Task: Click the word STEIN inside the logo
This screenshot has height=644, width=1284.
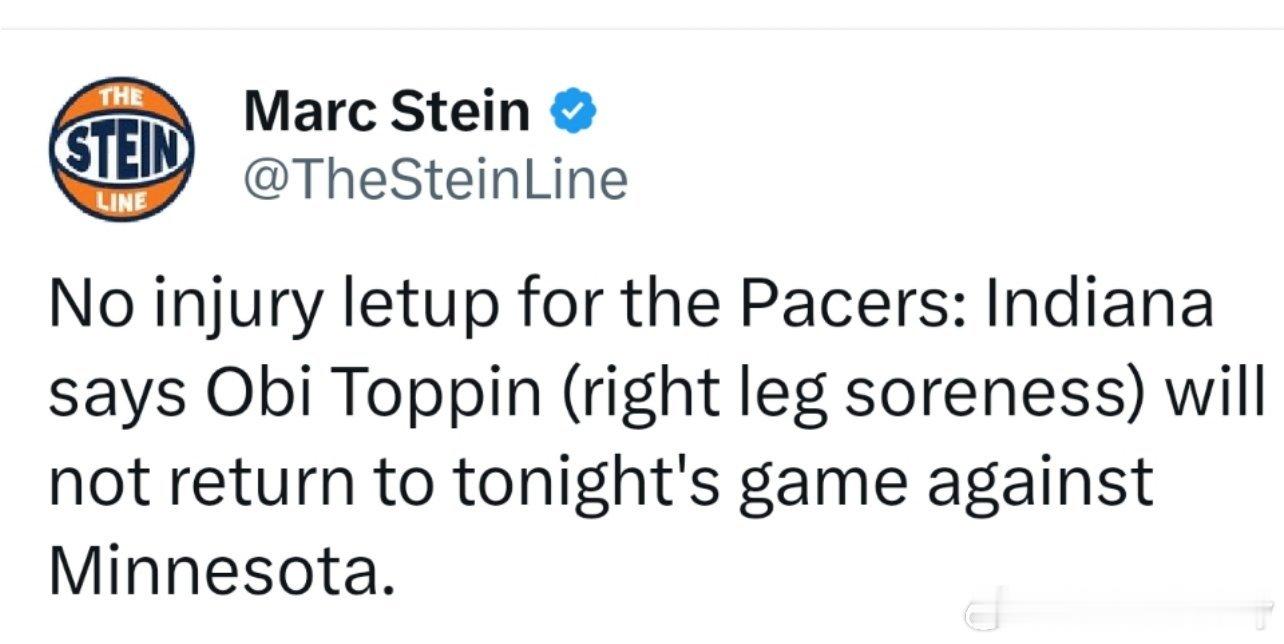Action: [x=121, y=151]
